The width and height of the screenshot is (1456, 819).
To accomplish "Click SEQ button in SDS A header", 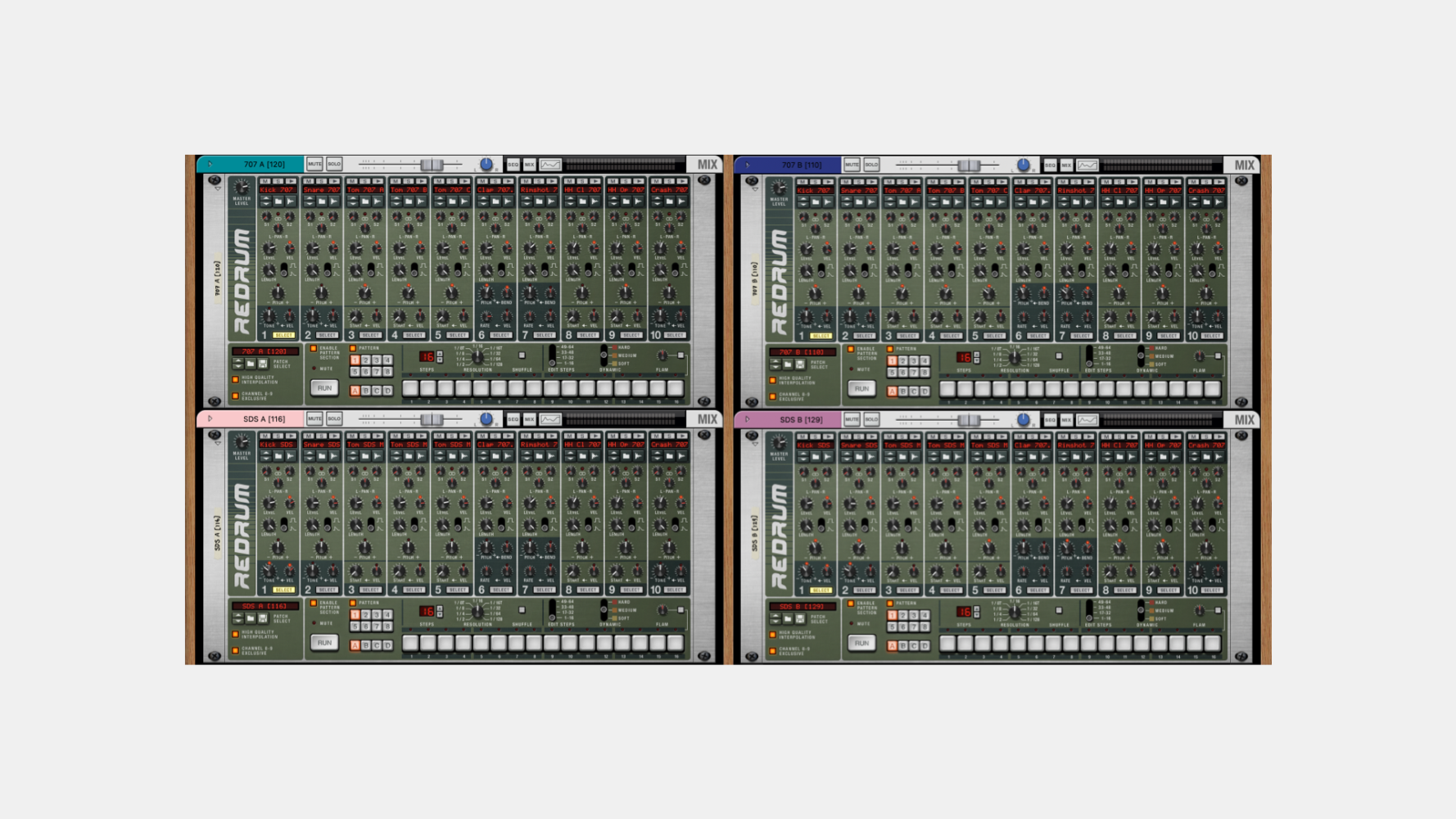I will point(513,419).
